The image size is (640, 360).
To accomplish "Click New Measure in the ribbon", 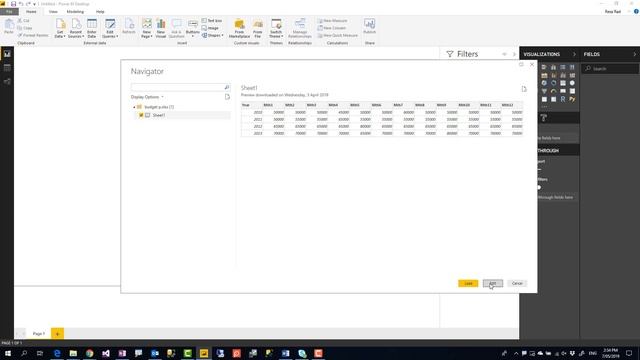I will pyautogui.click(x=333, y=21).
